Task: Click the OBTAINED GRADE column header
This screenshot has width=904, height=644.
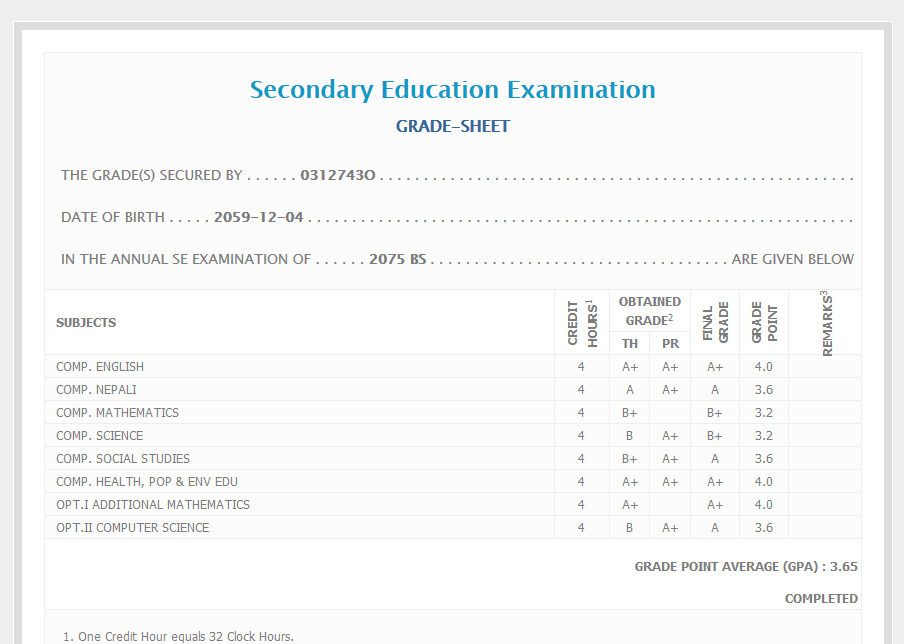Action: [649, 311]
